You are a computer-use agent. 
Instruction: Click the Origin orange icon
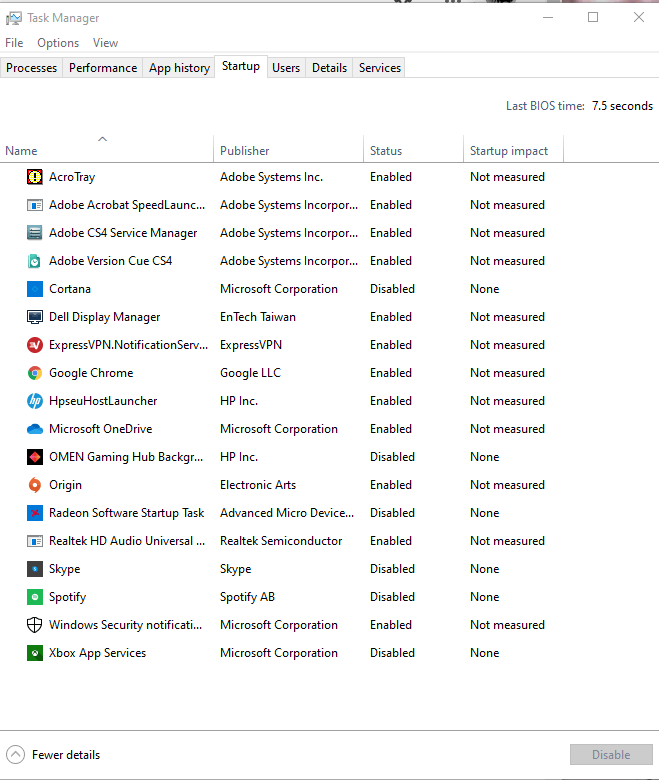click(x=34, y=485)
